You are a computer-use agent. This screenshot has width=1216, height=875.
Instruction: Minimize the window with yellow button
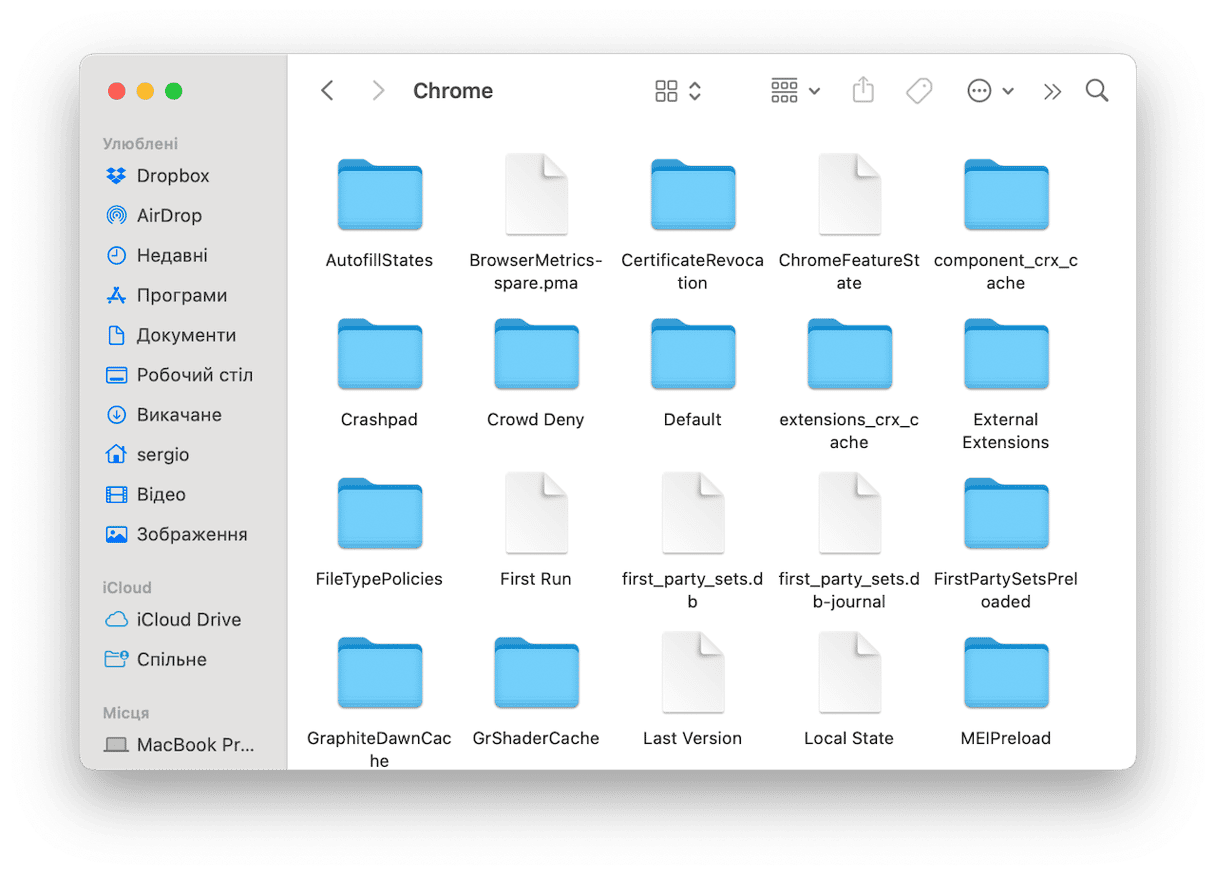tap(145, 91)
